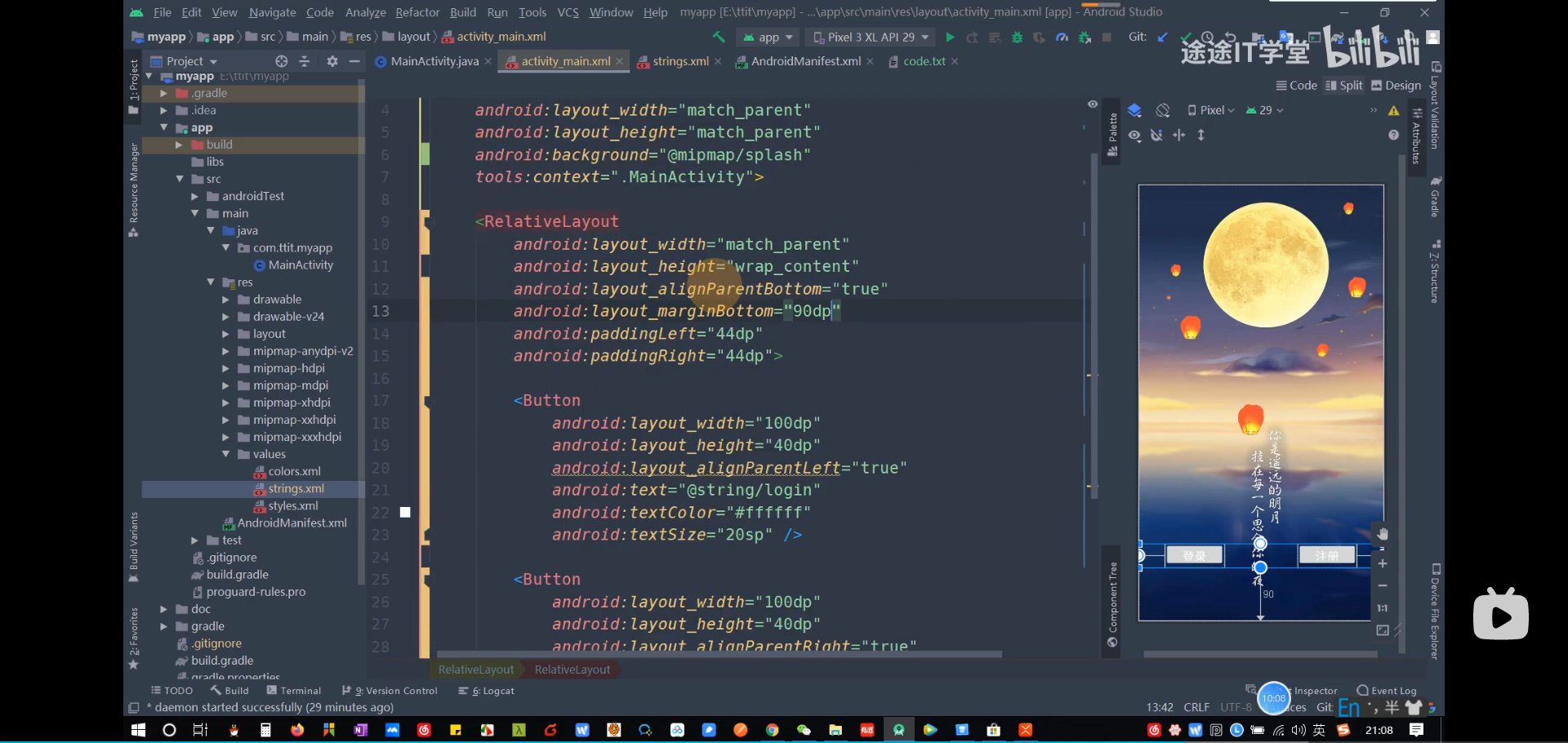The width and height of the screenshot is (1568, 743).
Task: Click the Debug app bug icon
Action: [x=1017, y=38]
